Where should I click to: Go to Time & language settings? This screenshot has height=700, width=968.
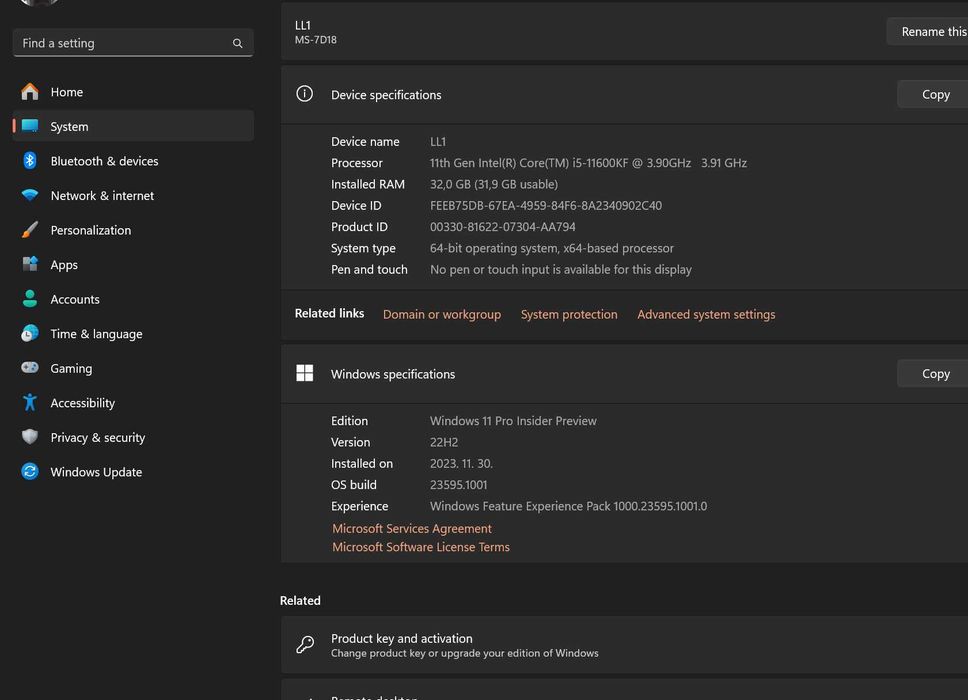click(96, 334)
